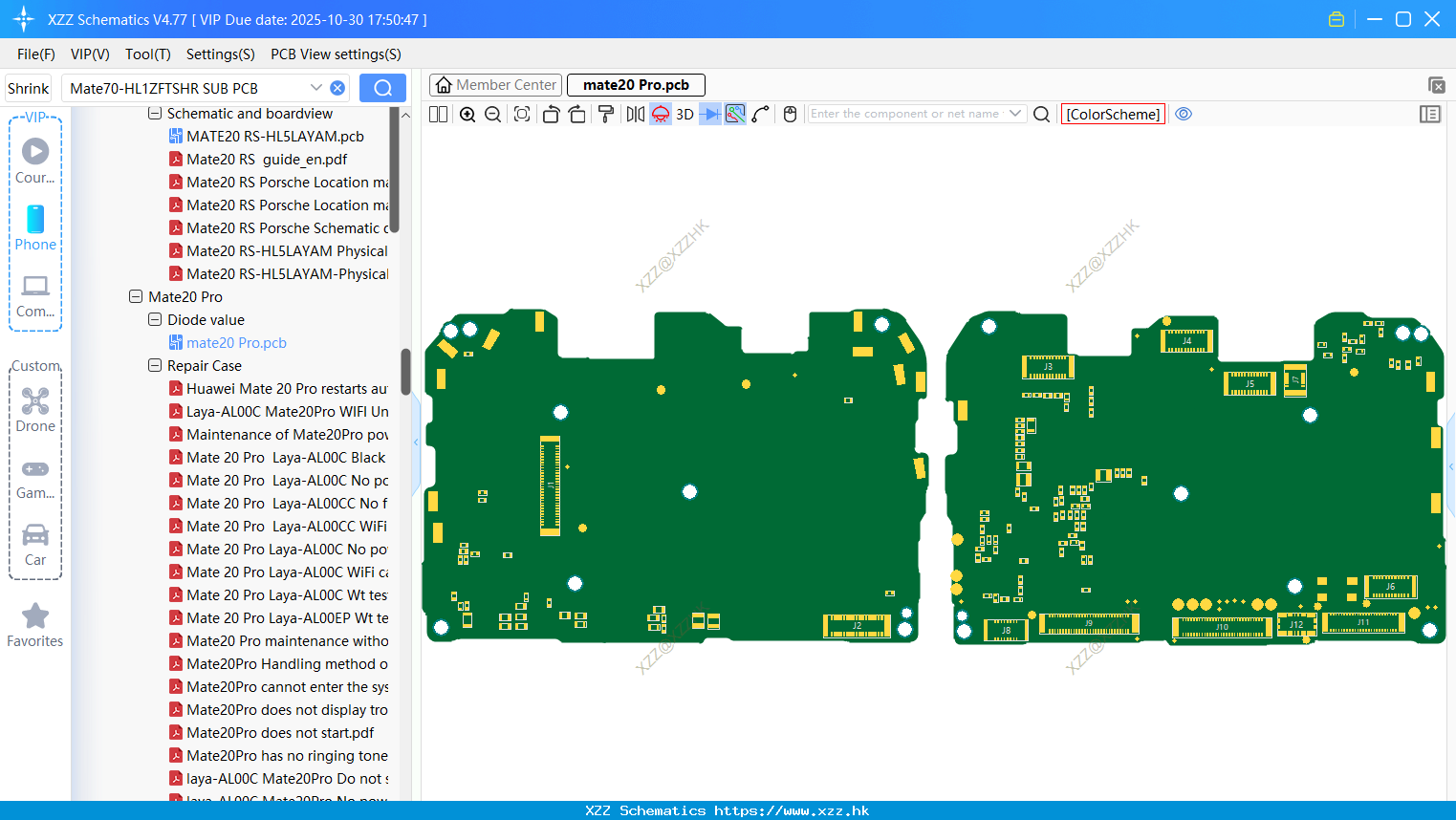Clear the model search box text
1456x820 pixels.
(x=337, y=88)
